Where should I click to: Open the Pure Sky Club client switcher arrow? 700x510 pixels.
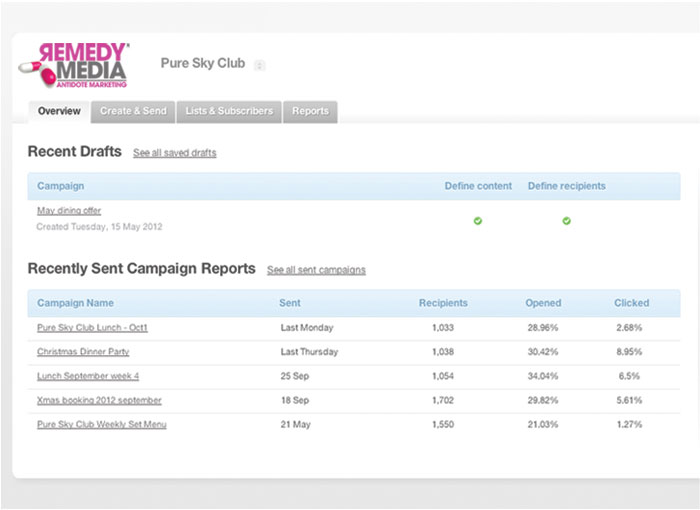259,66
